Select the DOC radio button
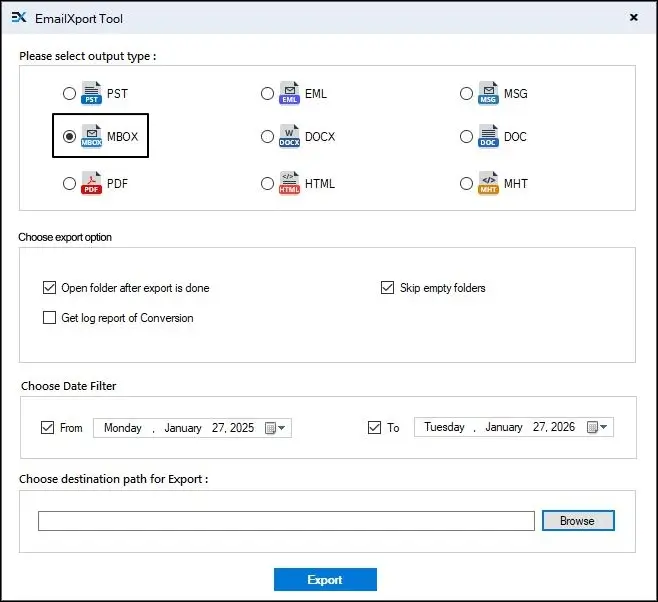 [466, 136]
